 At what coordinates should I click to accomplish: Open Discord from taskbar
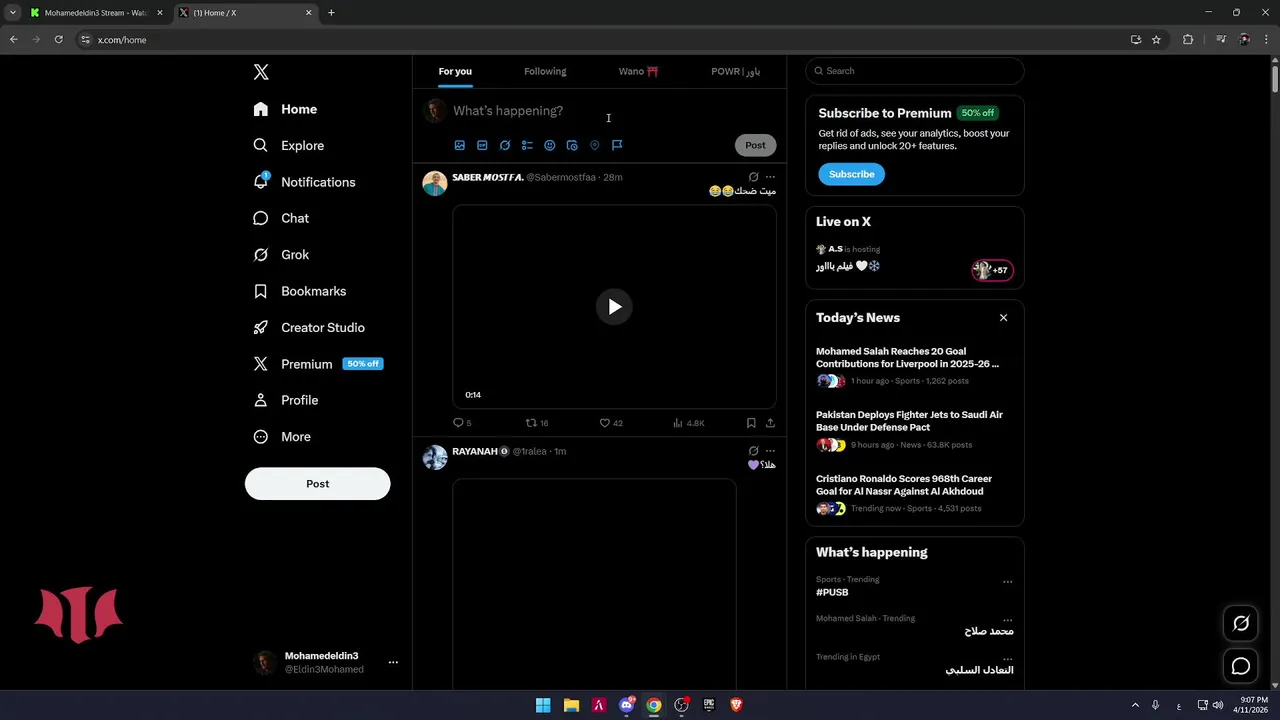click(x=627, y=705)
